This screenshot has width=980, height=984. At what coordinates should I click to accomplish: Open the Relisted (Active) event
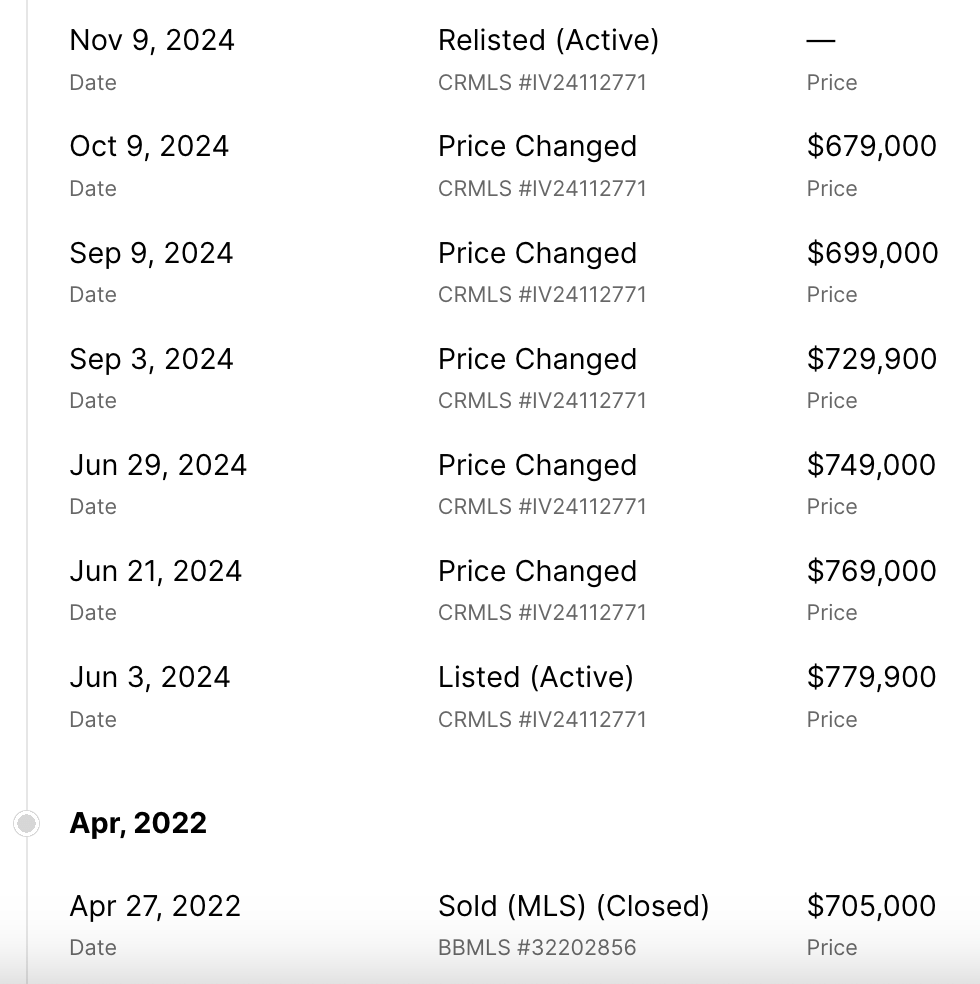548,40
